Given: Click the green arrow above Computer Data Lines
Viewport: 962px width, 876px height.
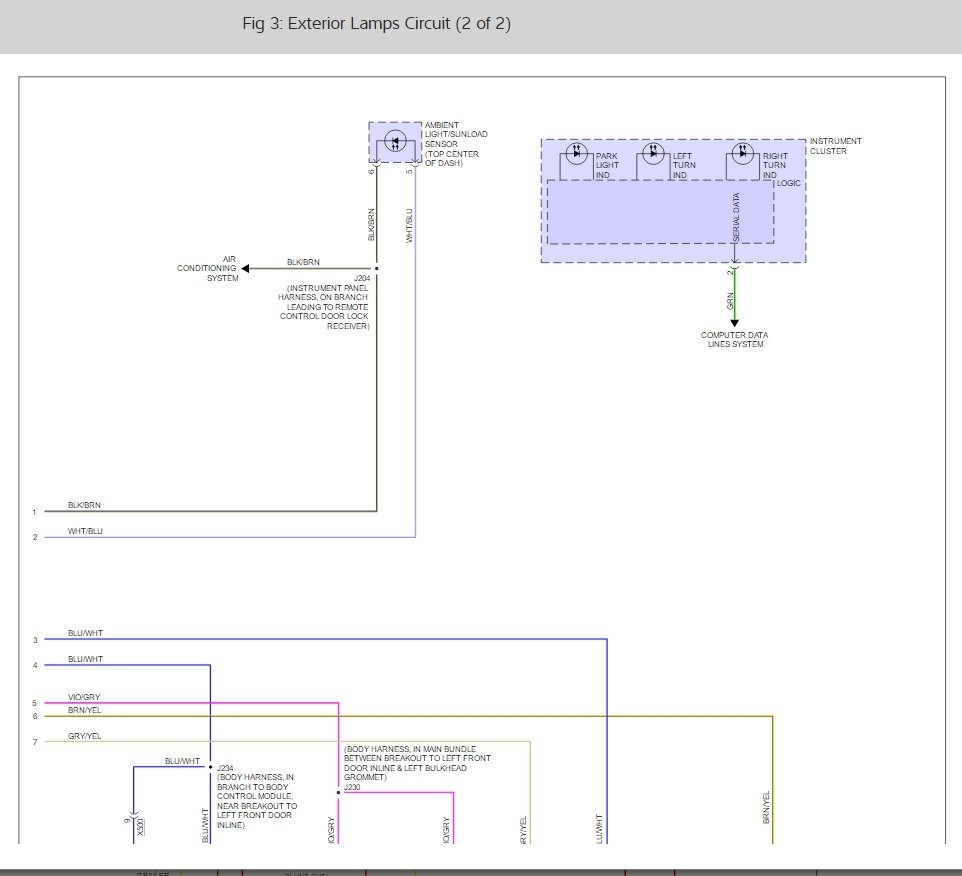Looking at the screenshot, I should tap(734, 320).
